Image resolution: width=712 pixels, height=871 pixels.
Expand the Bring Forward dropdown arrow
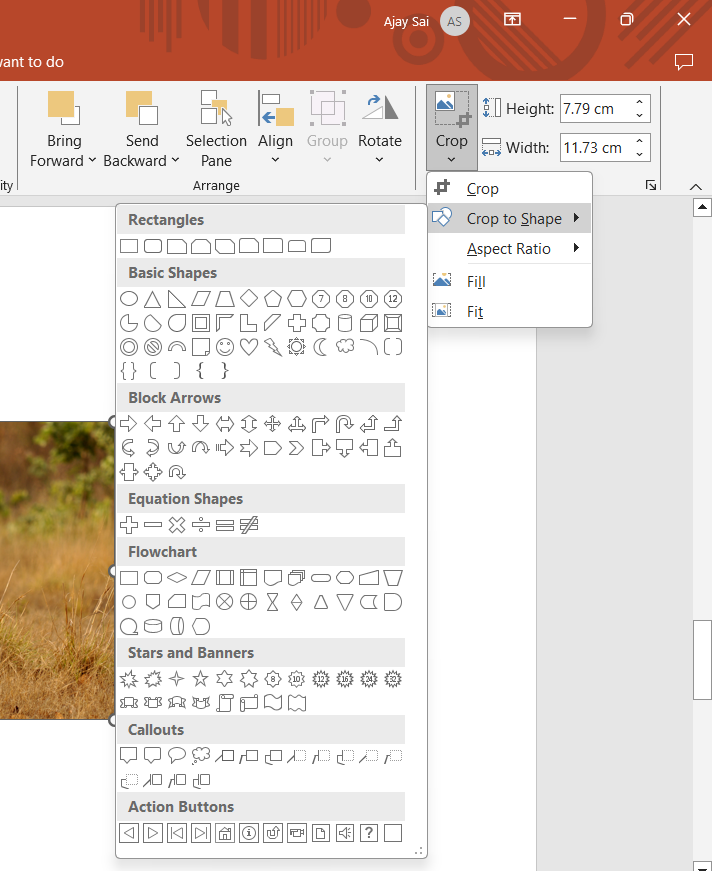92,161
